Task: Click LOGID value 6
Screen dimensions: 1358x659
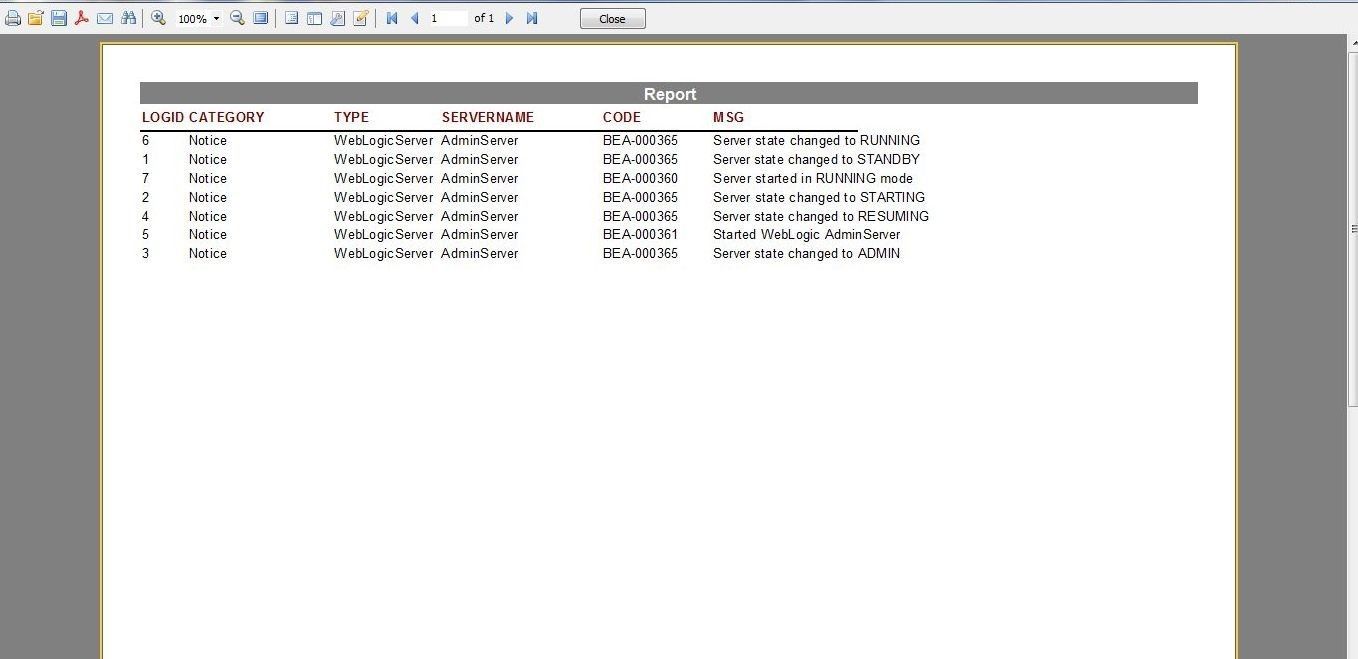Action: click(145, 140)
